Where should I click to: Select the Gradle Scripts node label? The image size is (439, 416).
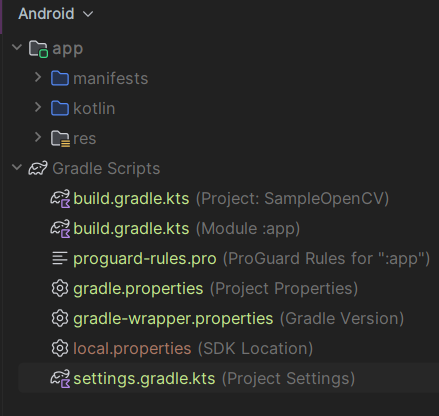[x=106, y=169]
